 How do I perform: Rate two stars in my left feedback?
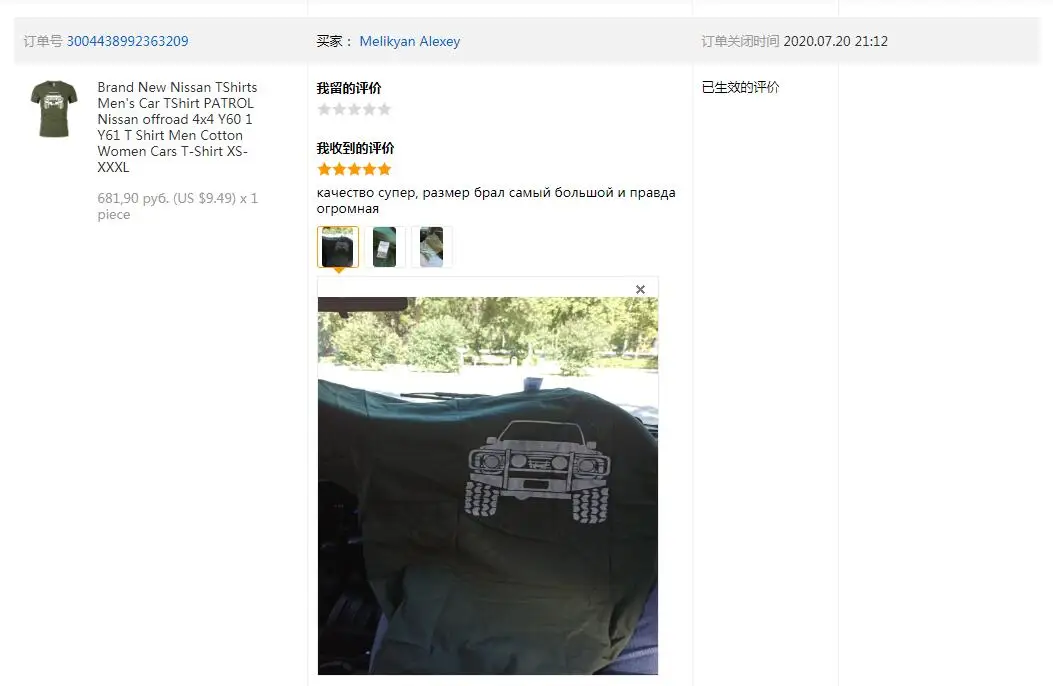tap(339, 109)
